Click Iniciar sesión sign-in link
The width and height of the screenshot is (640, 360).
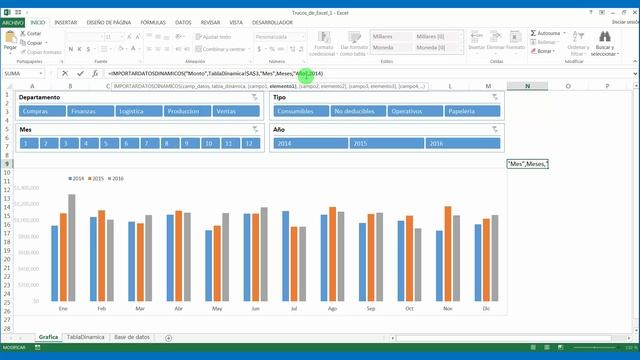coord(624,22)
